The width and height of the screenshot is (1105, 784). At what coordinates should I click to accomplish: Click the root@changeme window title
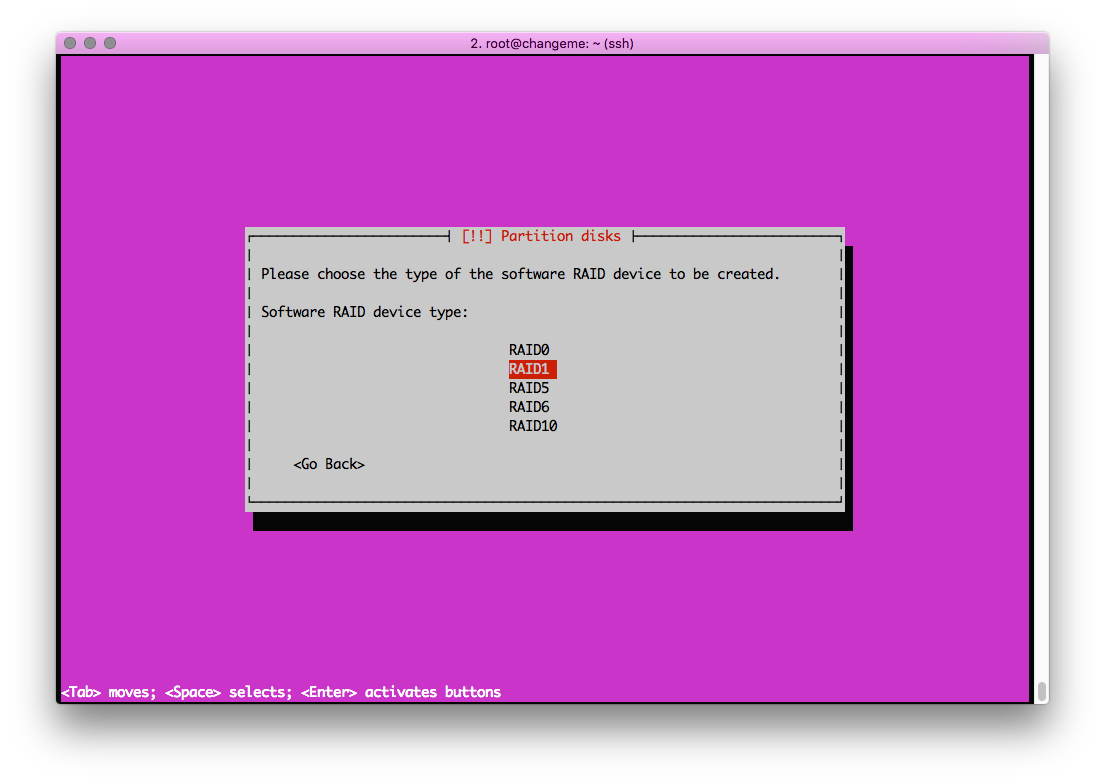point(552,43)
